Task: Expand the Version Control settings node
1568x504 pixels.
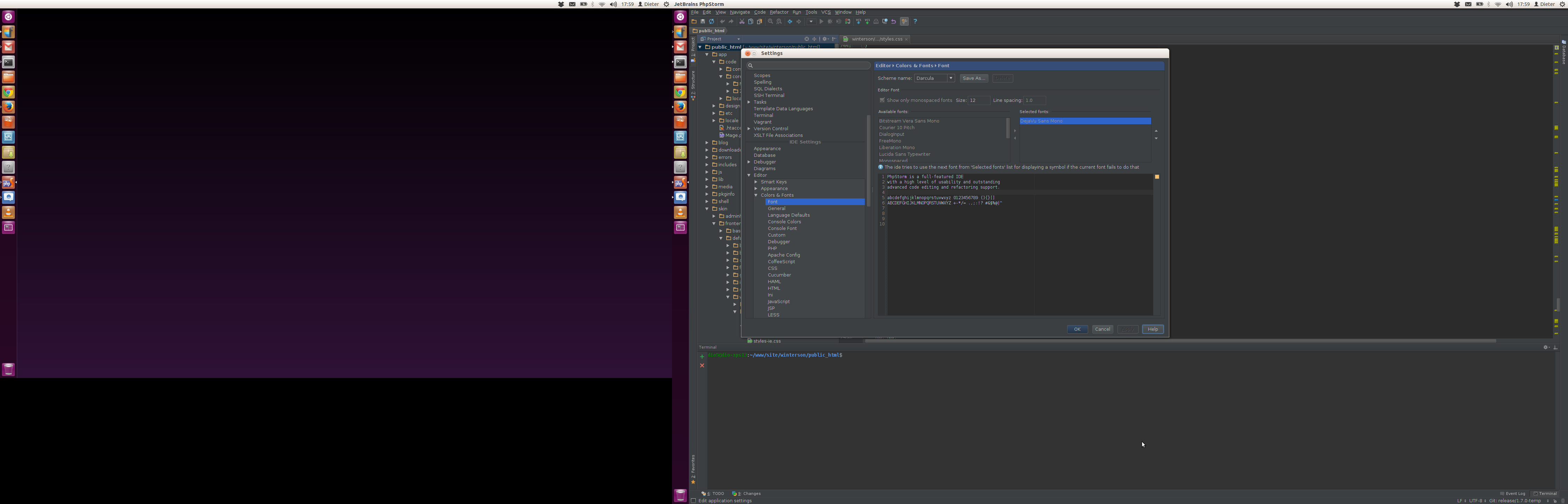Action: click(x=749, y=129)
